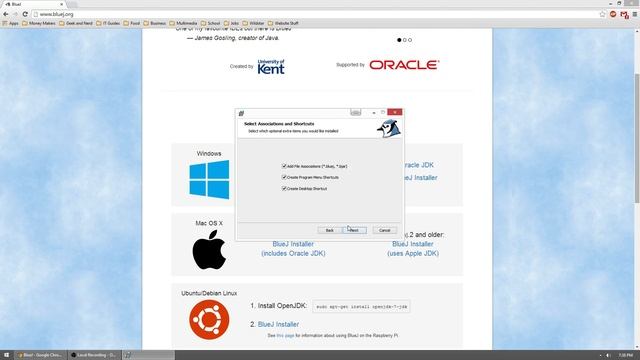Select first carousel dot
The image size is (640, 360).
[399, 40]
